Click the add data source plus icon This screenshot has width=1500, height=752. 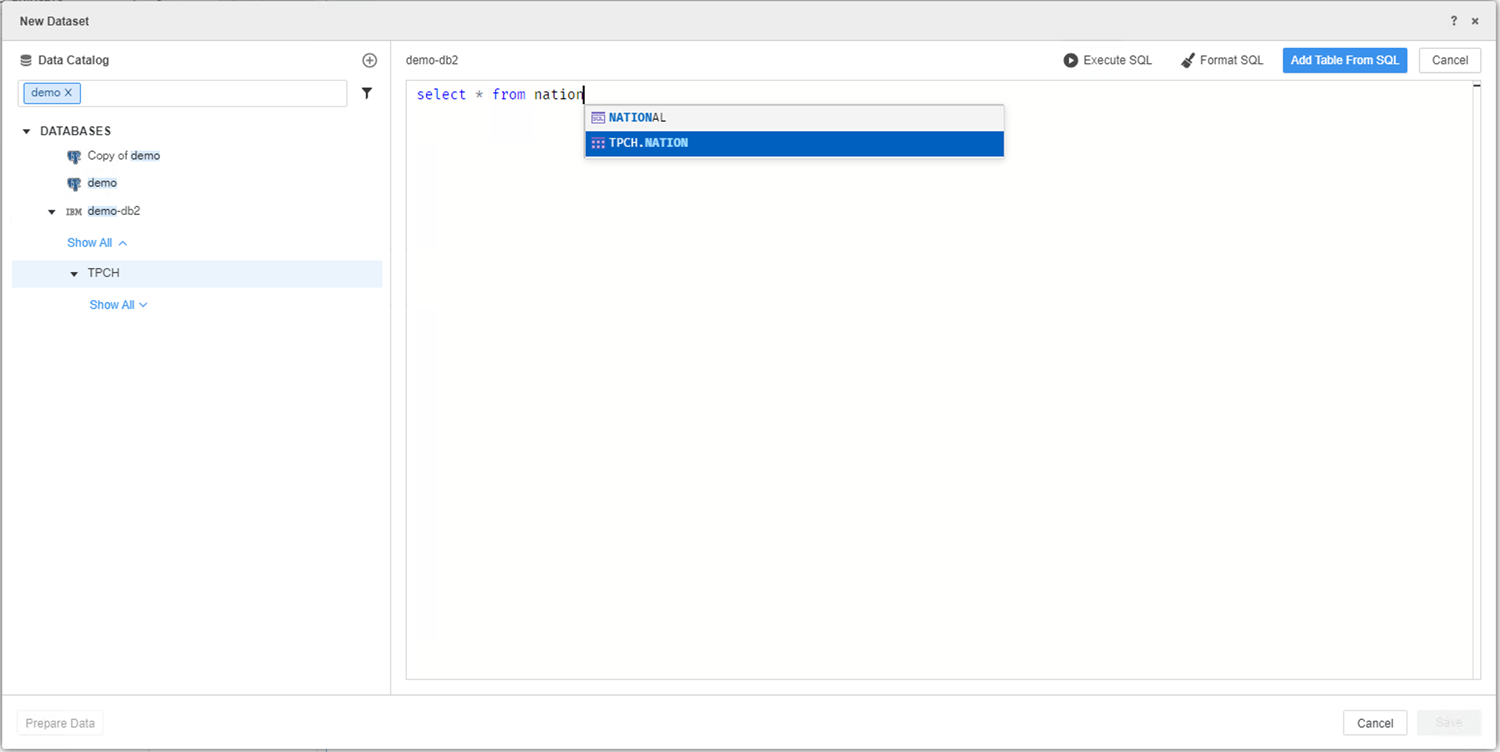(x=369, y=60)
